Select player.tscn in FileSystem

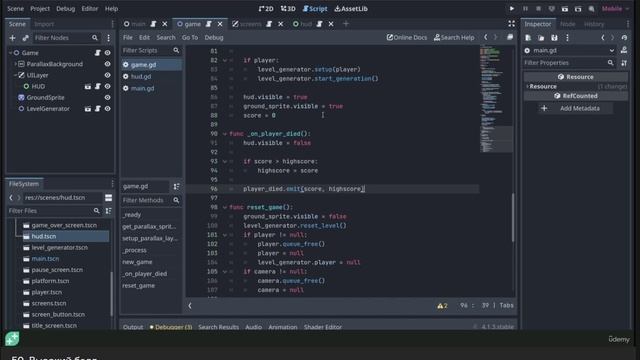coord(65,292)
